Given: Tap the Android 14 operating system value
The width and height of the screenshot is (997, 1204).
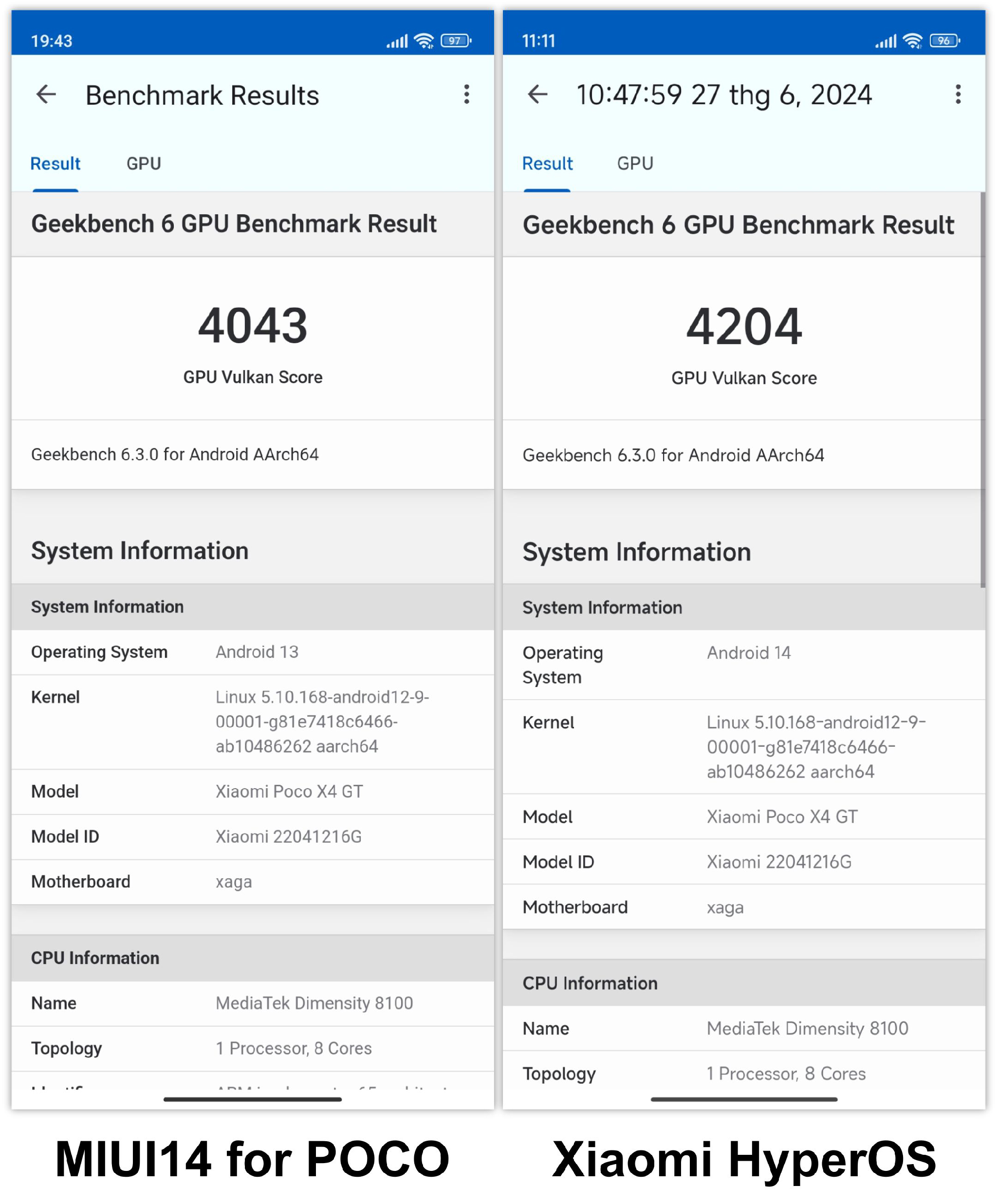Looking at the screenshot, I should tap(749, 653).
